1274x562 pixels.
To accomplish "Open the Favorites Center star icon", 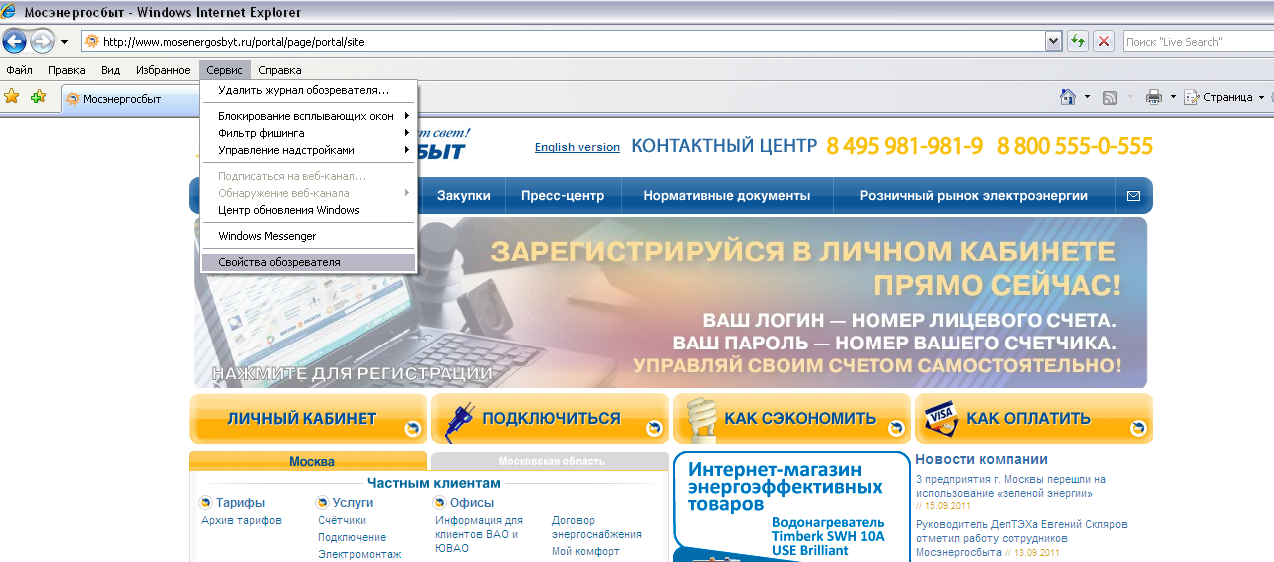I will tap(12, 97).
